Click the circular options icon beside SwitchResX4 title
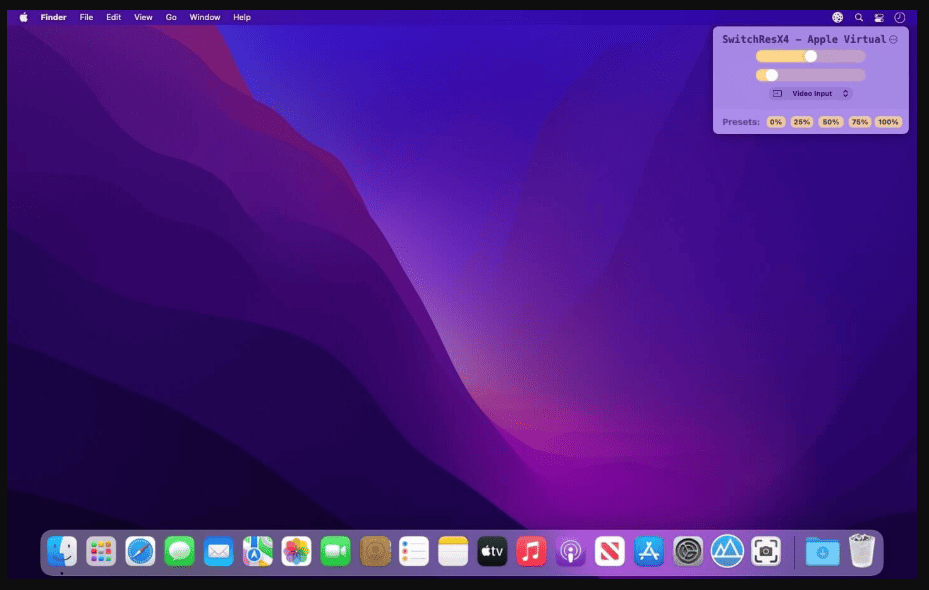This screenshot has height=590, width=929. pyautogui.click(x=893, y=39)
